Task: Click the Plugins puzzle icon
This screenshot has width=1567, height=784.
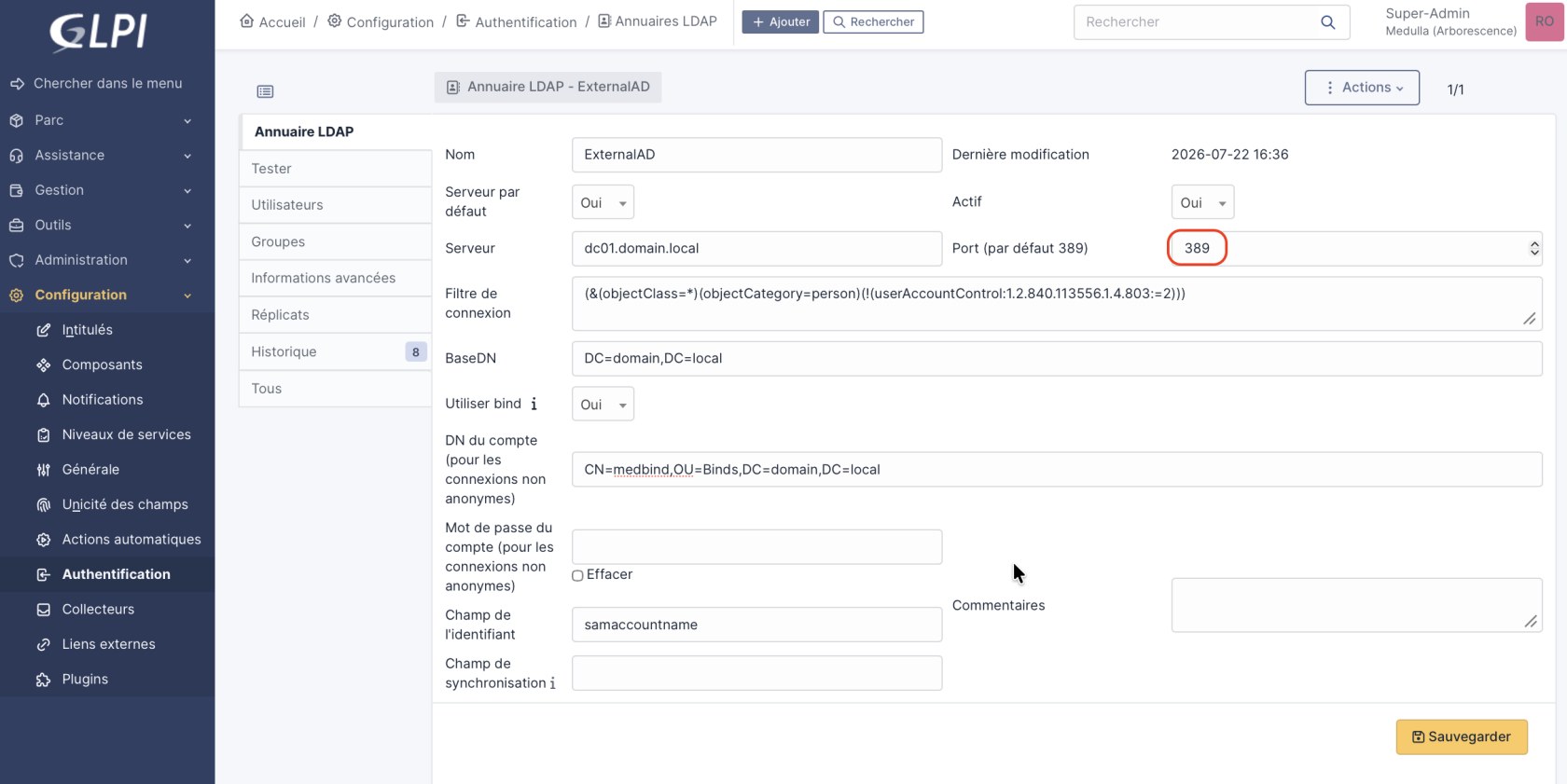Action: tap(43, 680)
